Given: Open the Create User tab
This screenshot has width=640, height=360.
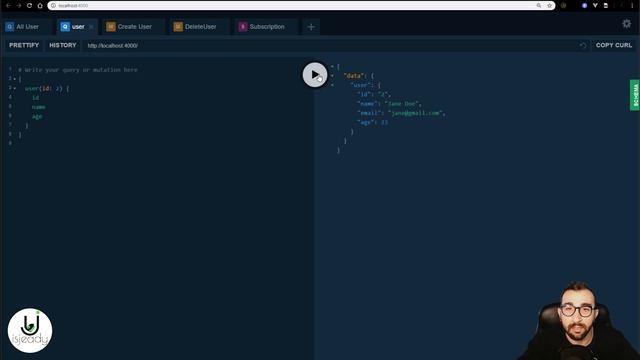Looking at the screenshot, I should pos(134,27).
